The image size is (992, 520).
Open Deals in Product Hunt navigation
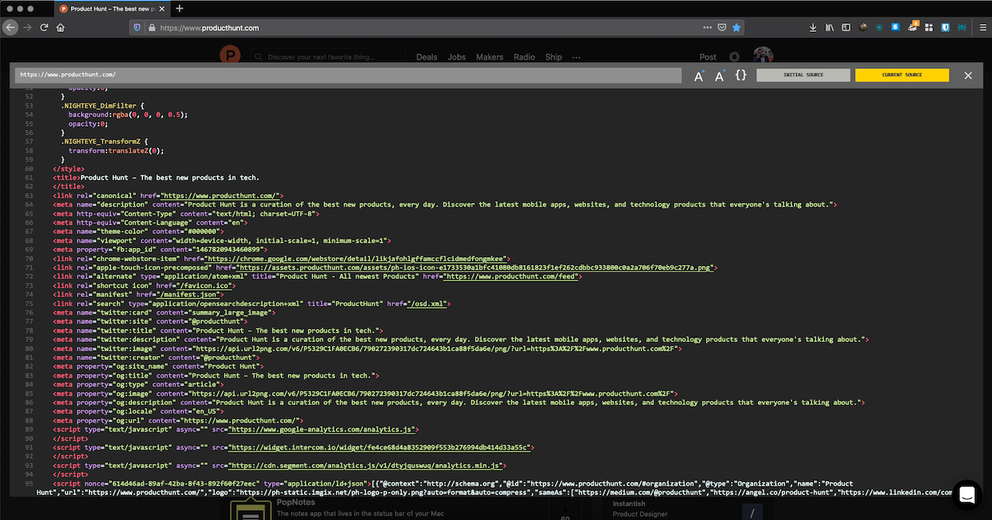426,57
